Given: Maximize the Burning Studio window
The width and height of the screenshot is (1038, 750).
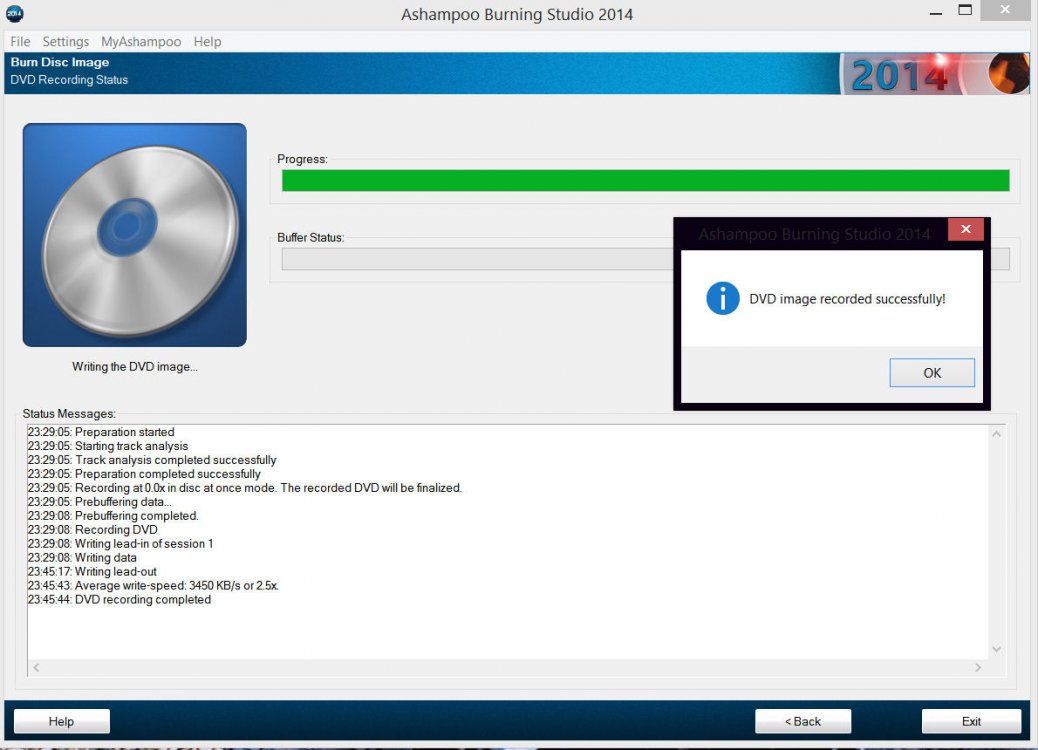Looking at the screenshot, I should (965, 12).
